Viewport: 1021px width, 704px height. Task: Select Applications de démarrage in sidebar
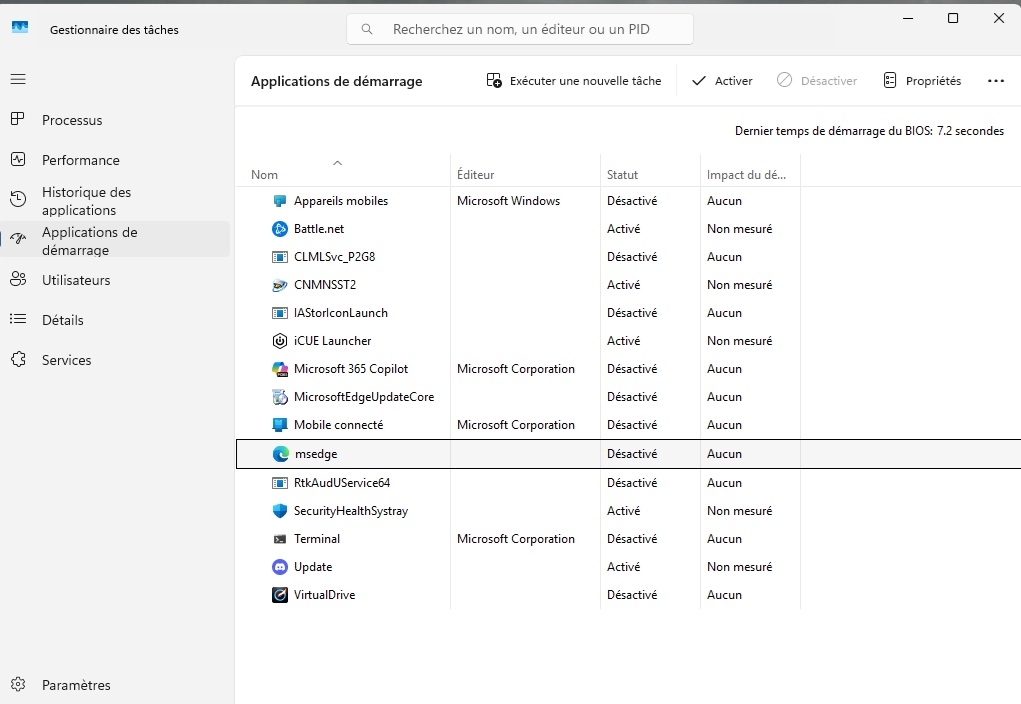click(115, 240)
